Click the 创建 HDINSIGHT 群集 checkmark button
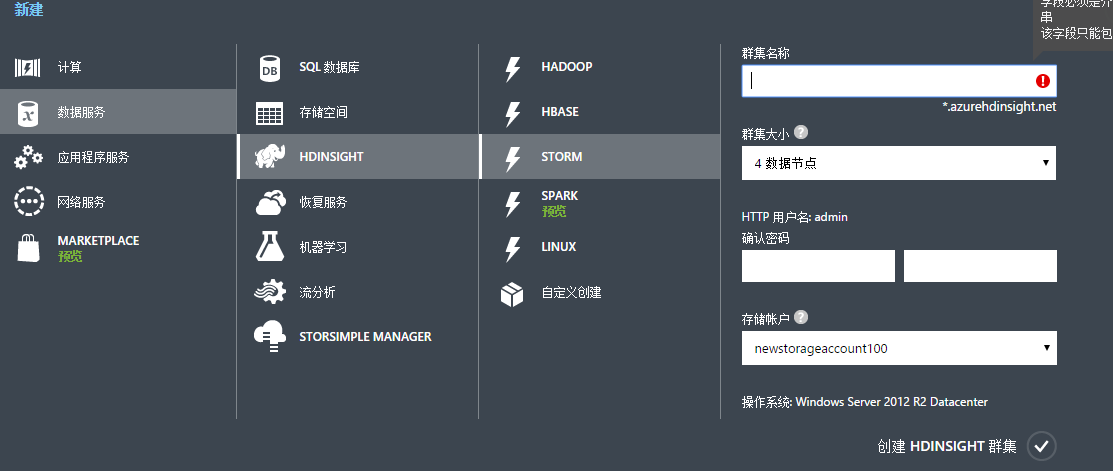This screenshot has width=1113, height=471. [x=1042, y=446]
